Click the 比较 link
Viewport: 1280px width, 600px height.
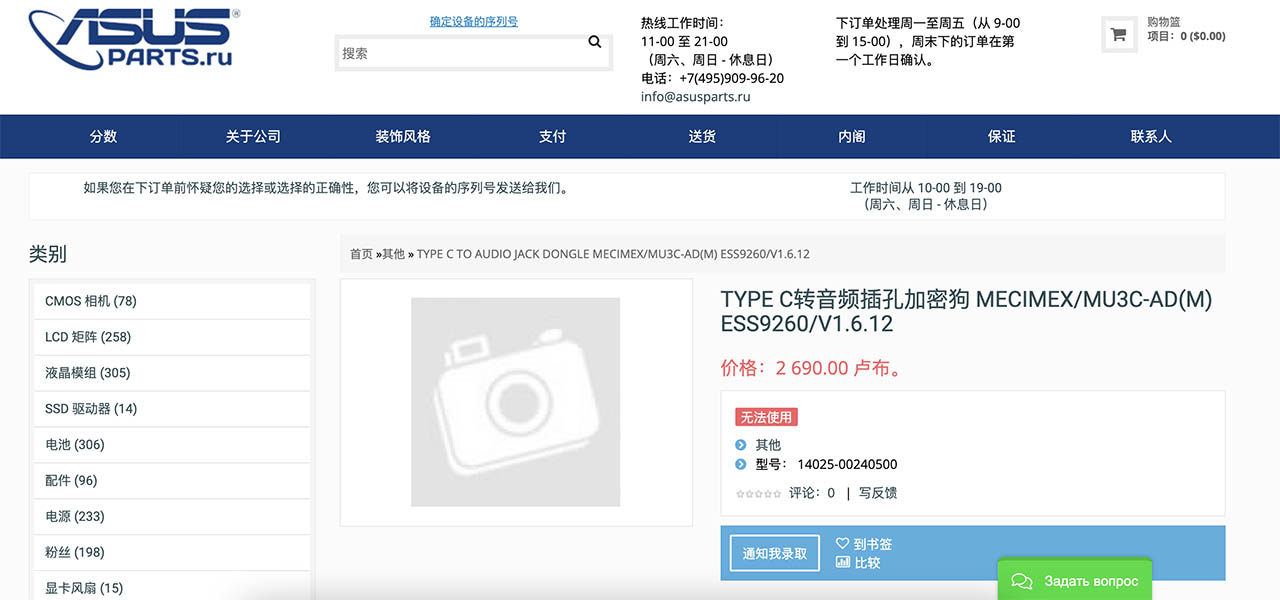pos(867,563)
